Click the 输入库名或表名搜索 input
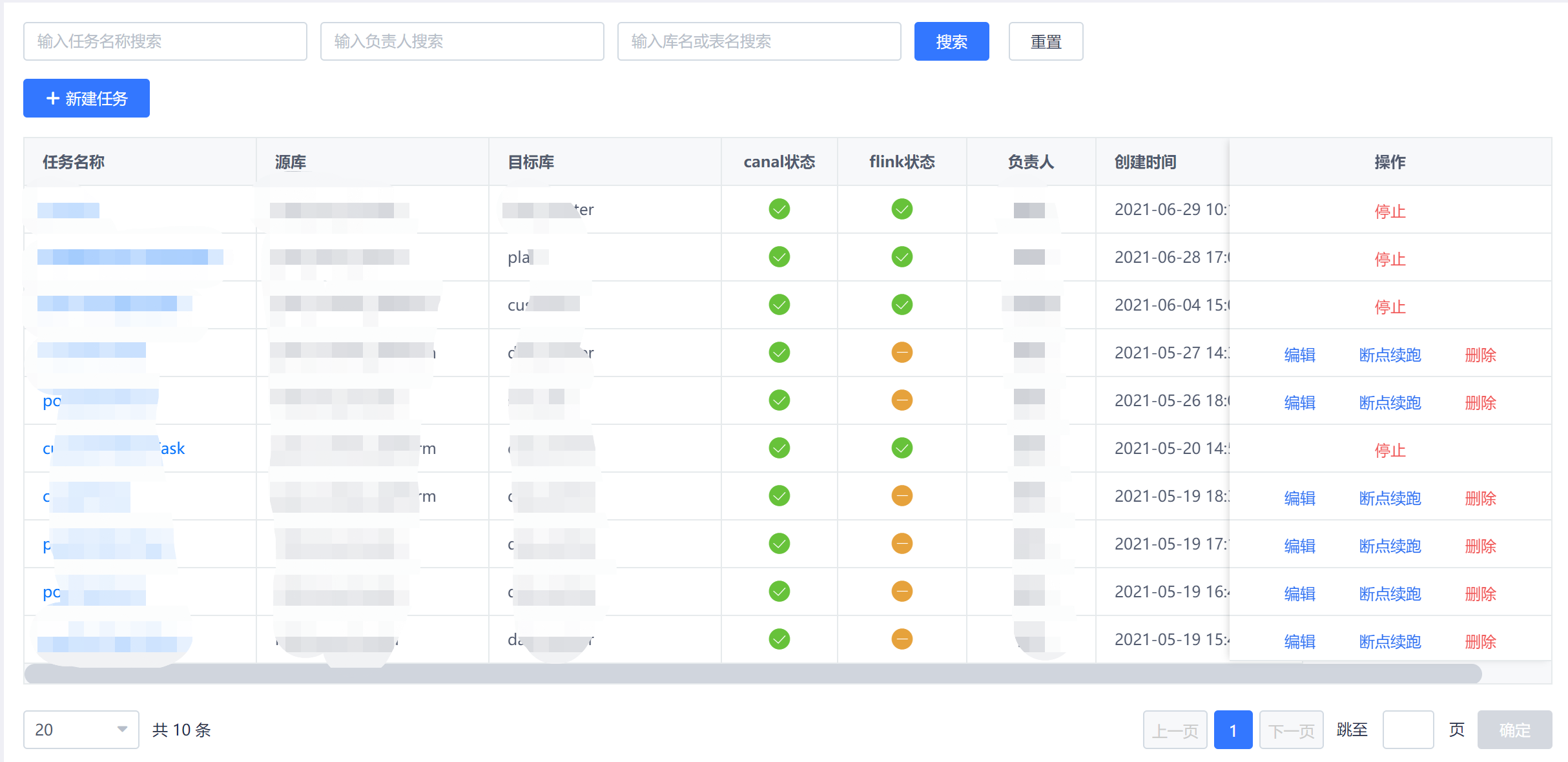 pos(759,41)
